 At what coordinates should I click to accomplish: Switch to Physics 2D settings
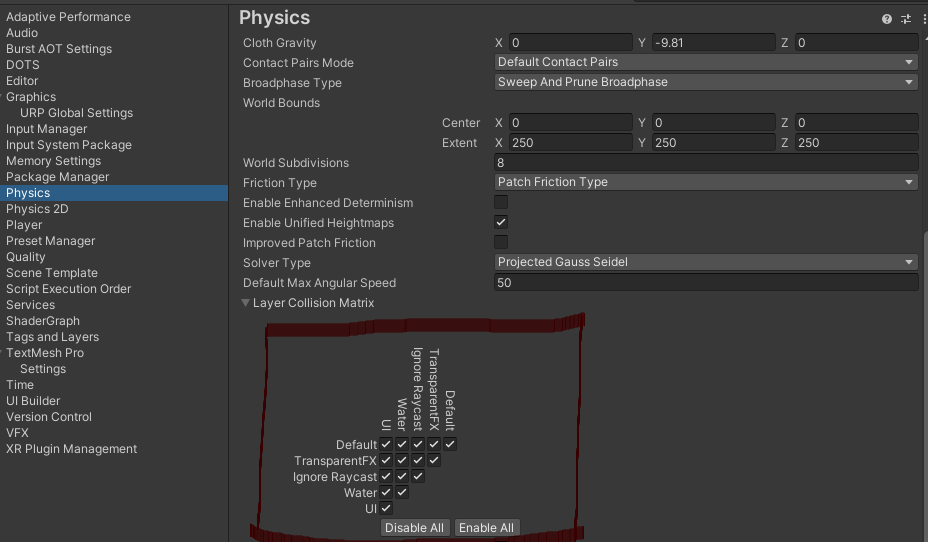click(x=37, y=208)
